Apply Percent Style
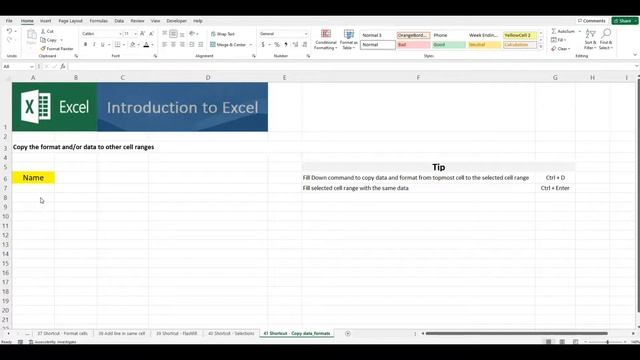The image size is (640, 360). click(x=277, y=44)
